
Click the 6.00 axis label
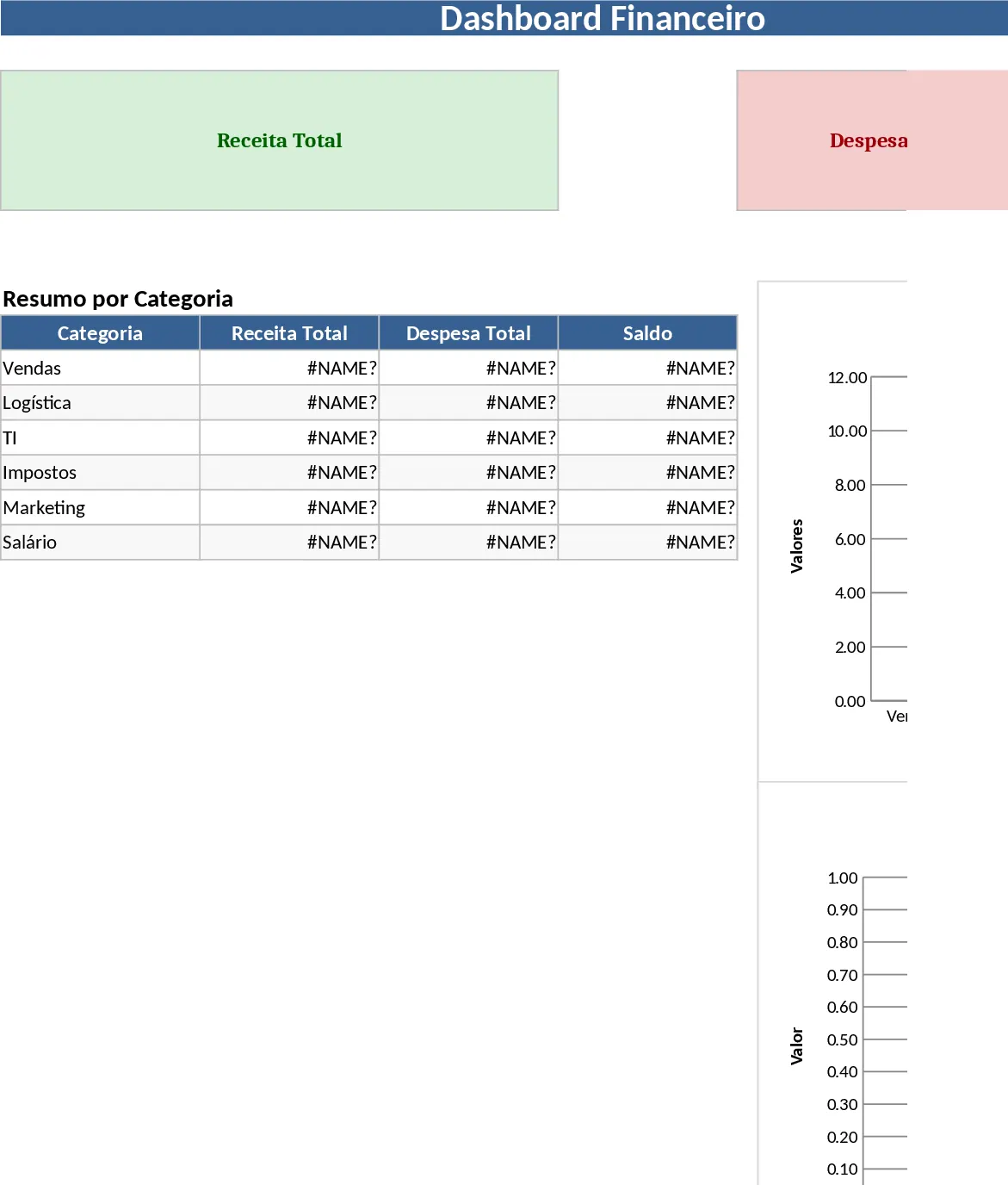pyautogui.click(x=850, y=539)
